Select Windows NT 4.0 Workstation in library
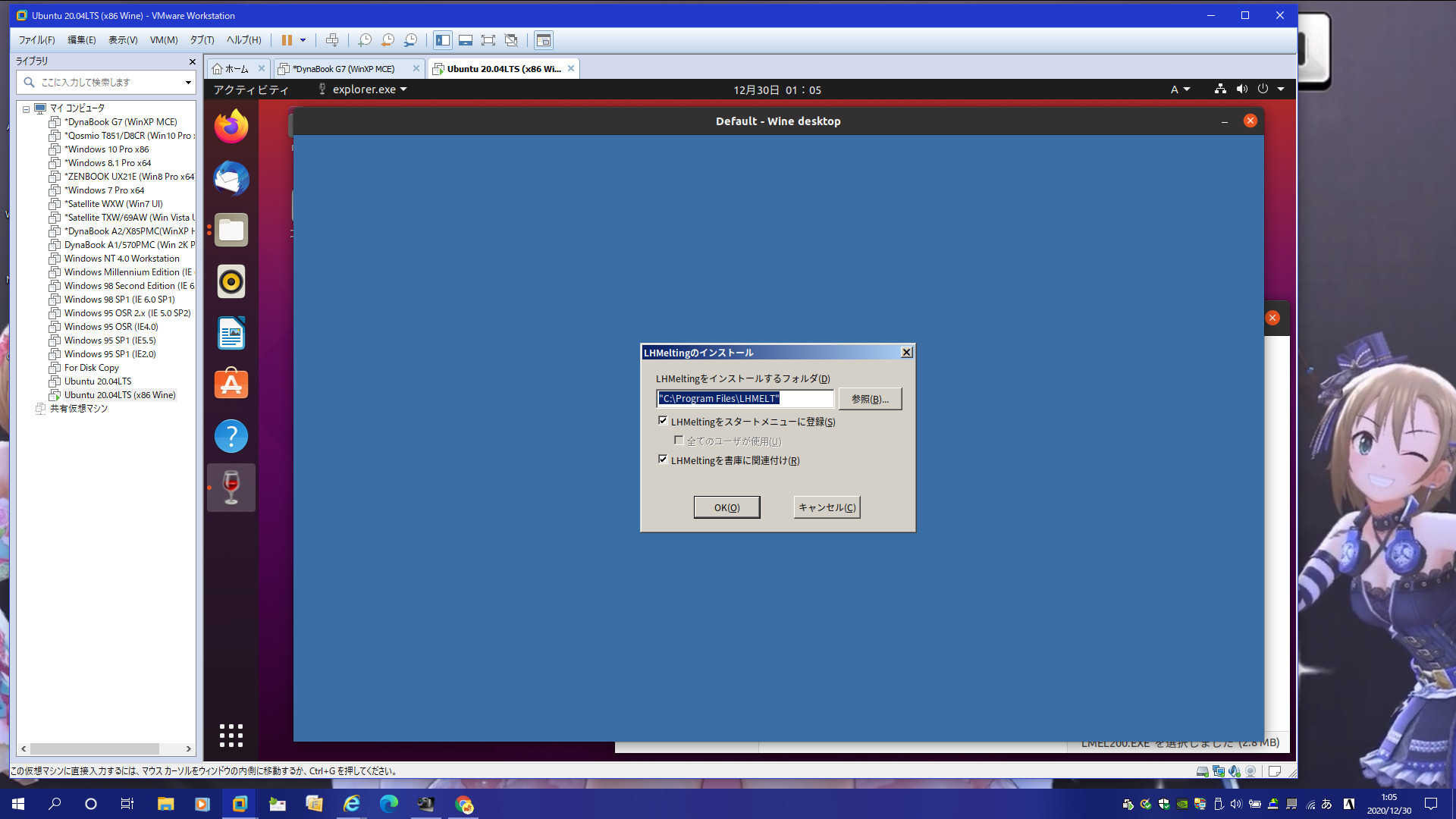The height and width of the screenshot is (819, 1456). [121, 259]
